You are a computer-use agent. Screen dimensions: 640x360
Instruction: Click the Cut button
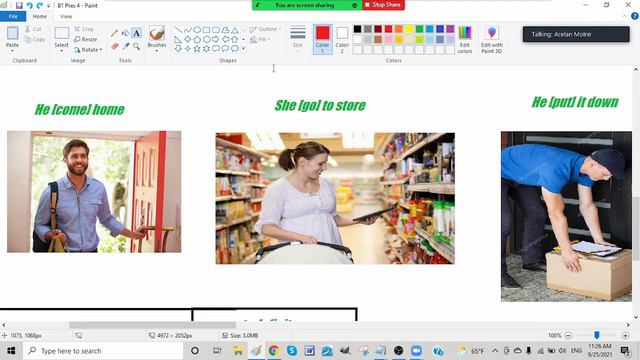[33, 29]
